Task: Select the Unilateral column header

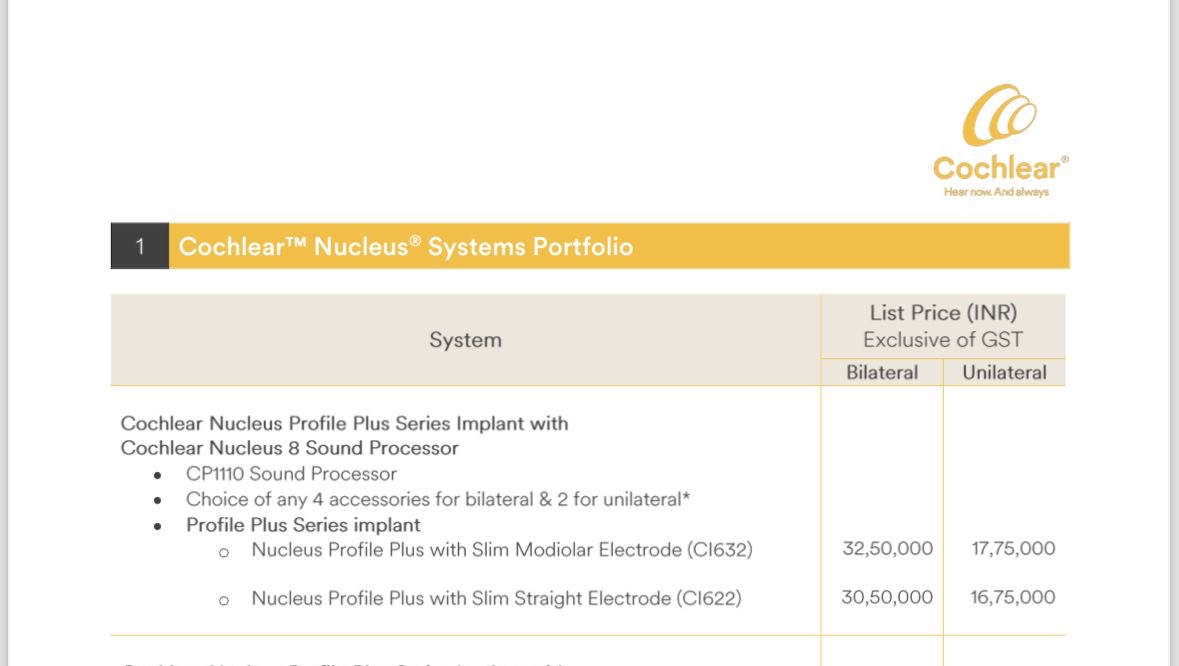Action: point(1005,373)
